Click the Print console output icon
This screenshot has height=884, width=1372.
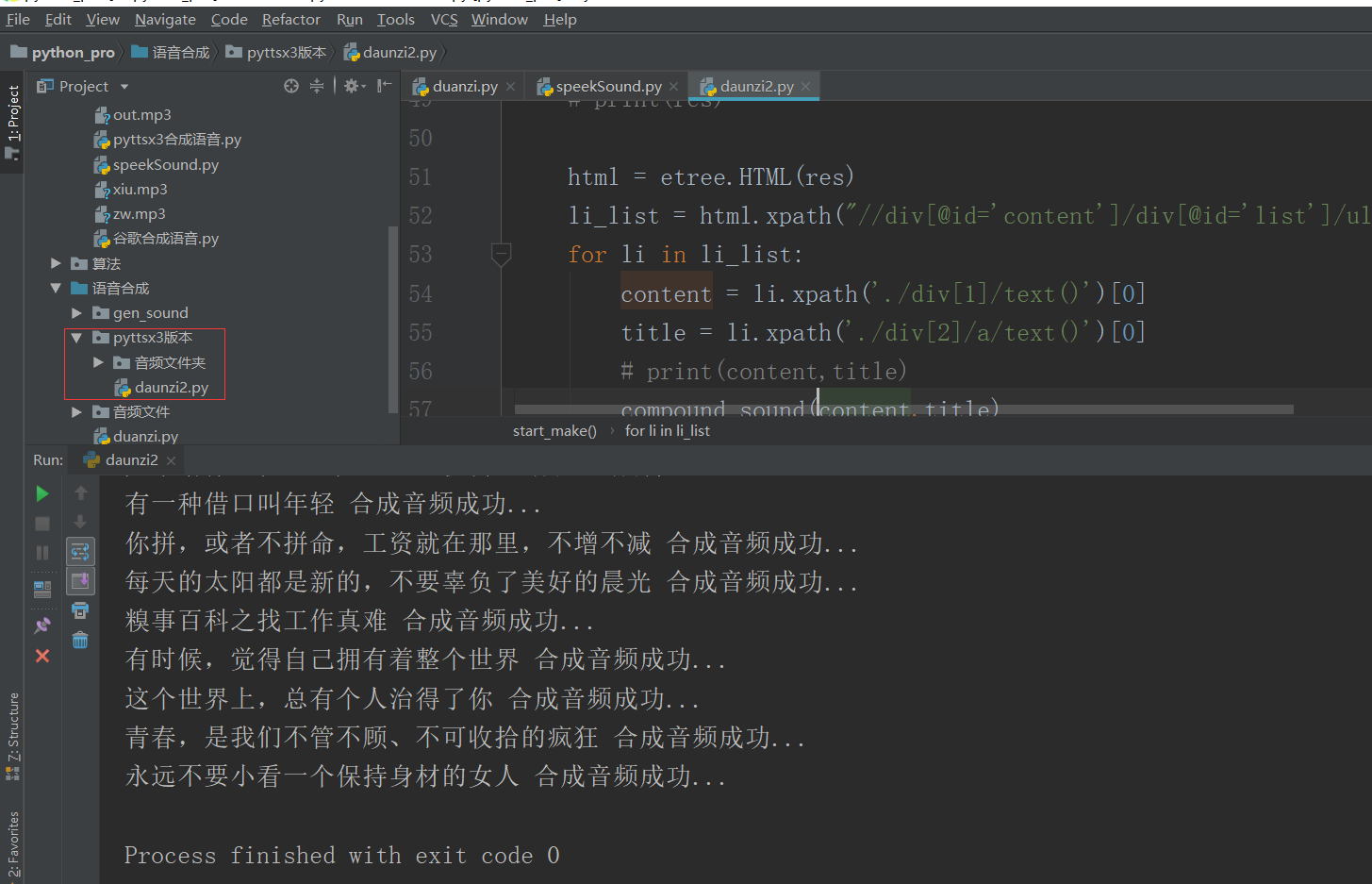click(80, 610)
